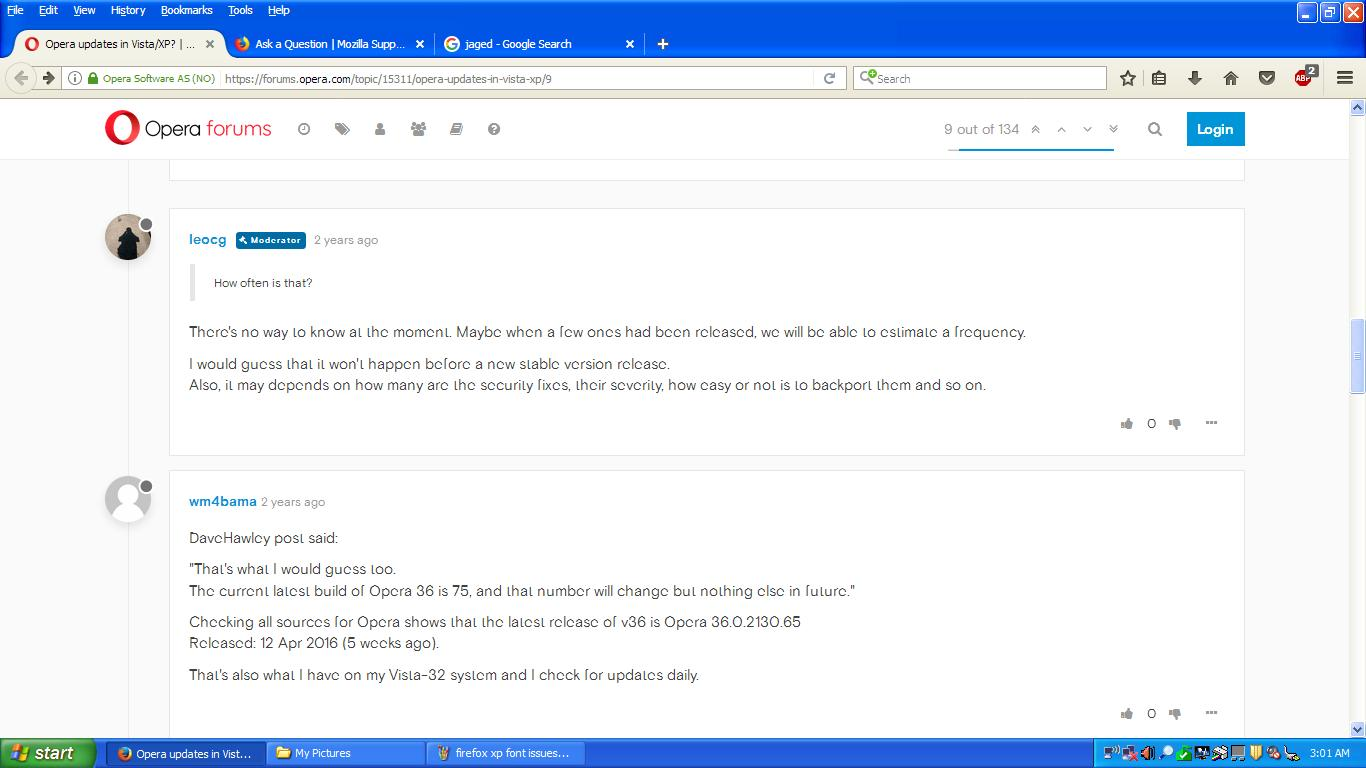
Task: Open the Users (single person) forum icon
Action: click(380, 129)
